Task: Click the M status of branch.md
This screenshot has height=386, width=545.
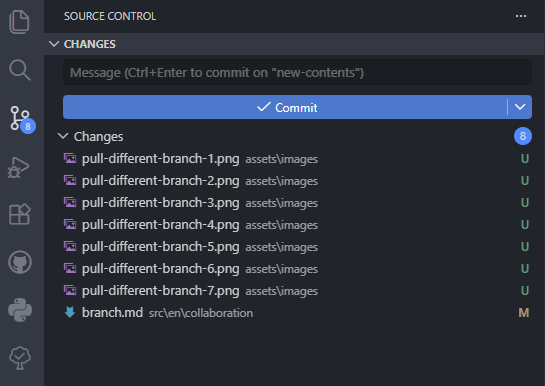Action: click(524, 313)
